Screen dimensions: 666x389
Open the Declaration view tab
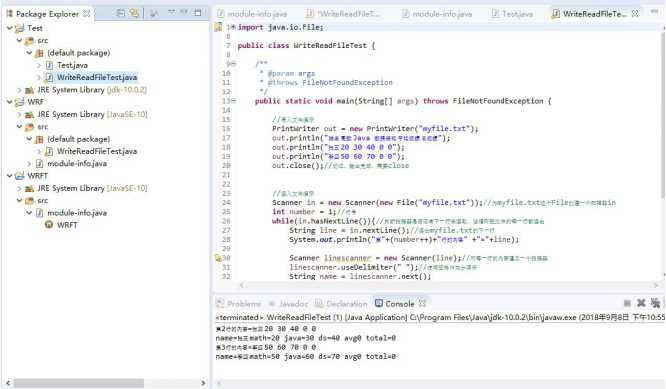(341, 304)
